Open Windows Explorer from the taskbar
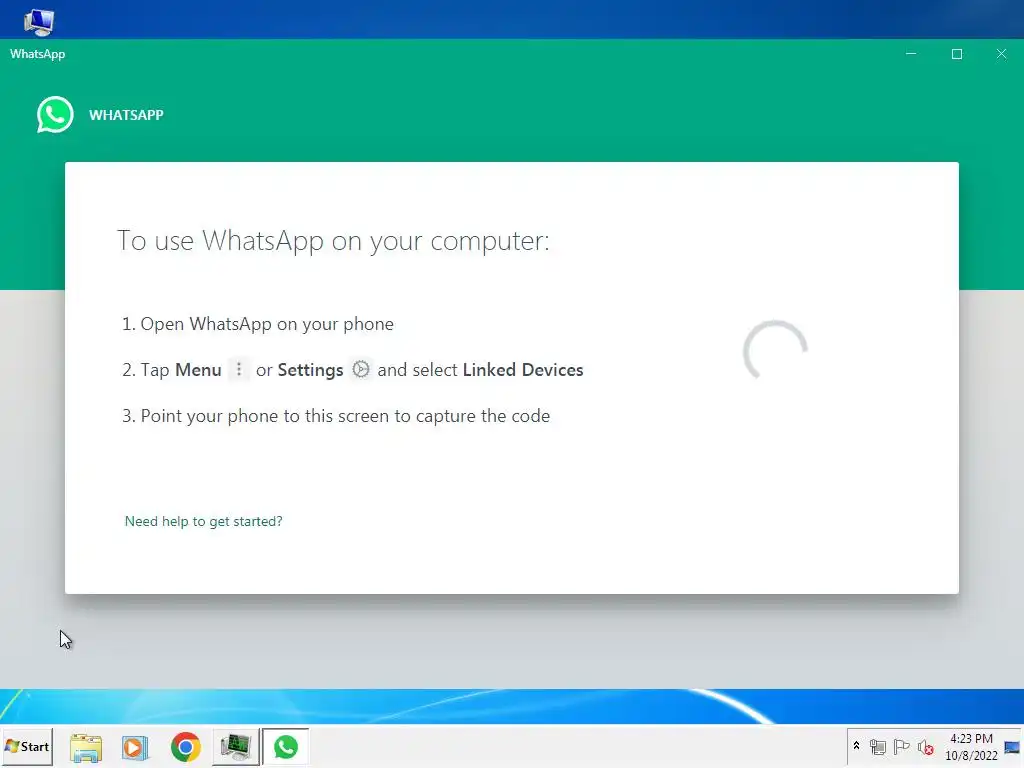 coord(86,747)
